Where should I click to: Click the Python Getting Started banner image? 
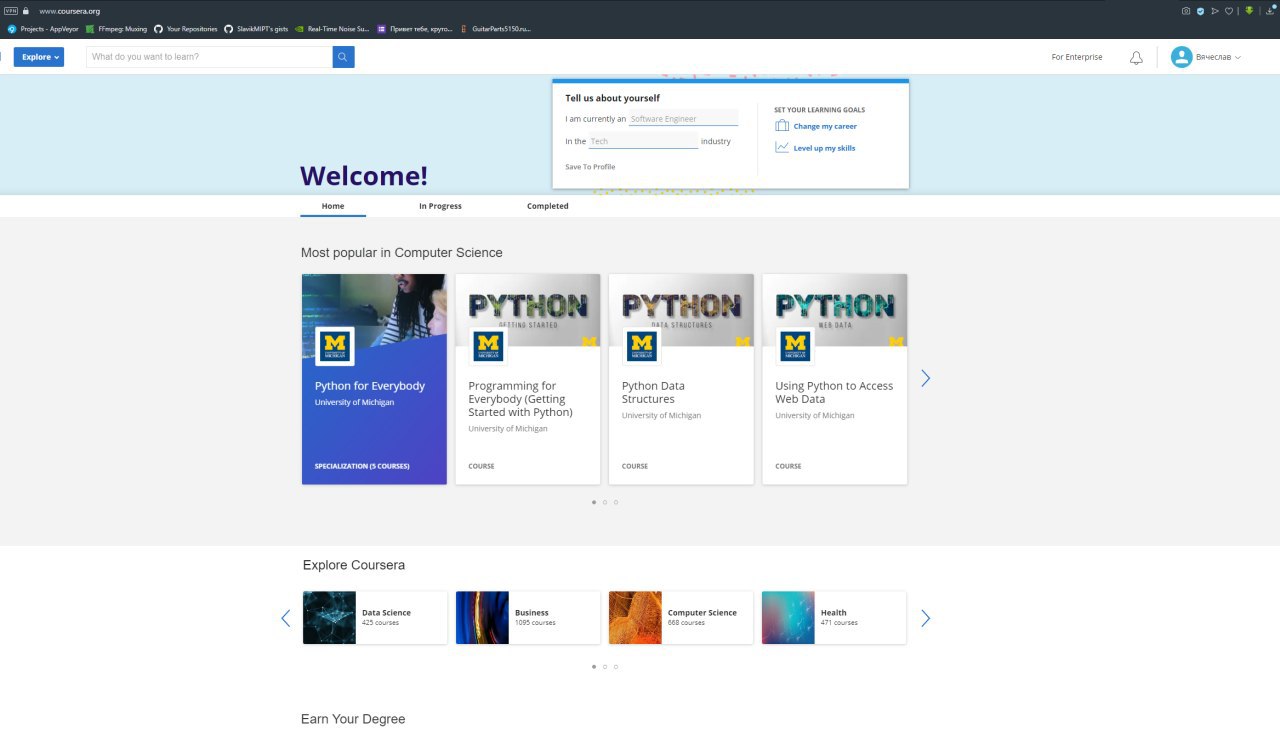528,310
